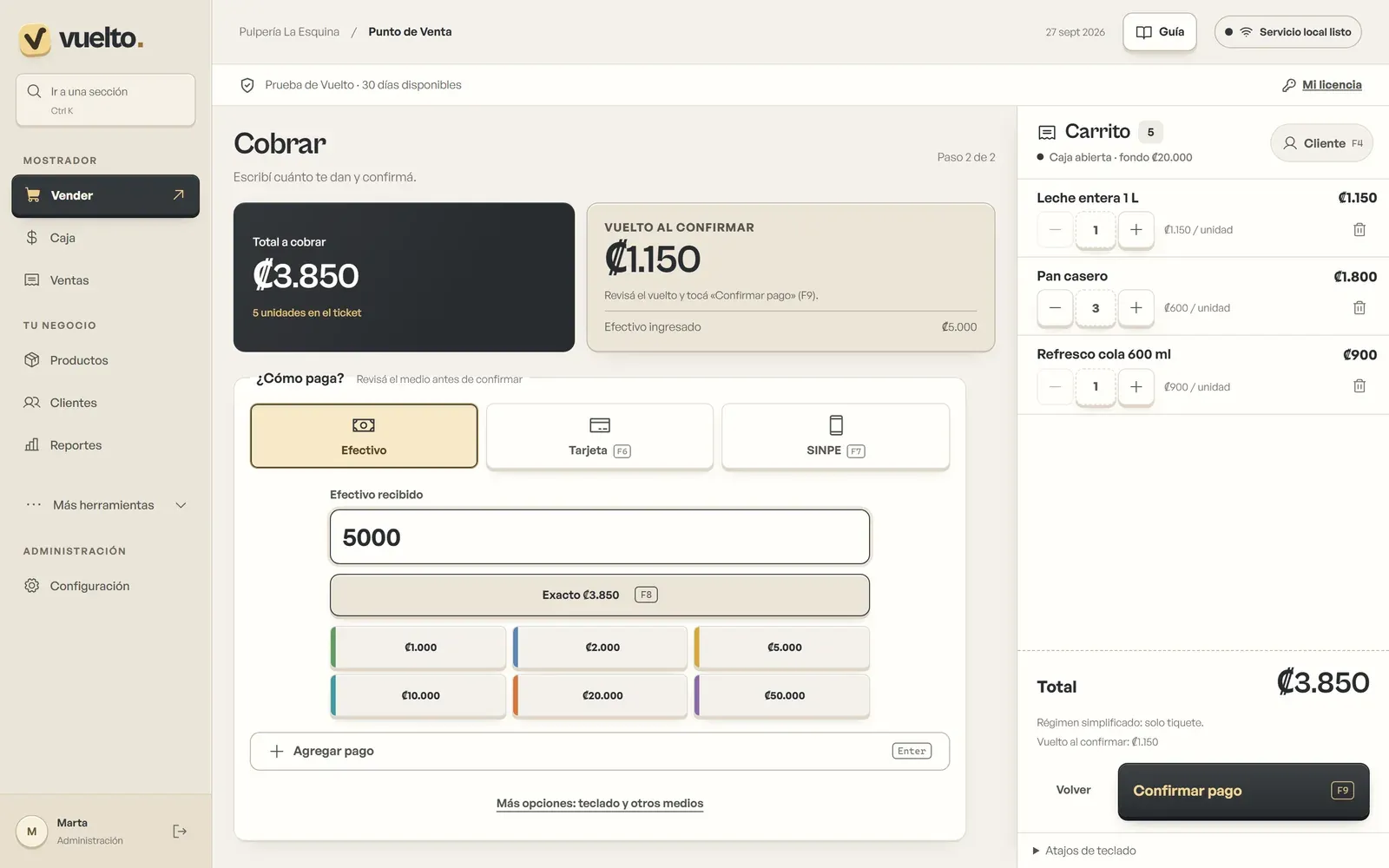This screenshot has width=1389, height=868.
Task: Select Tarjeta payment method
Action: pyautogui.click(x=600, y=436)
